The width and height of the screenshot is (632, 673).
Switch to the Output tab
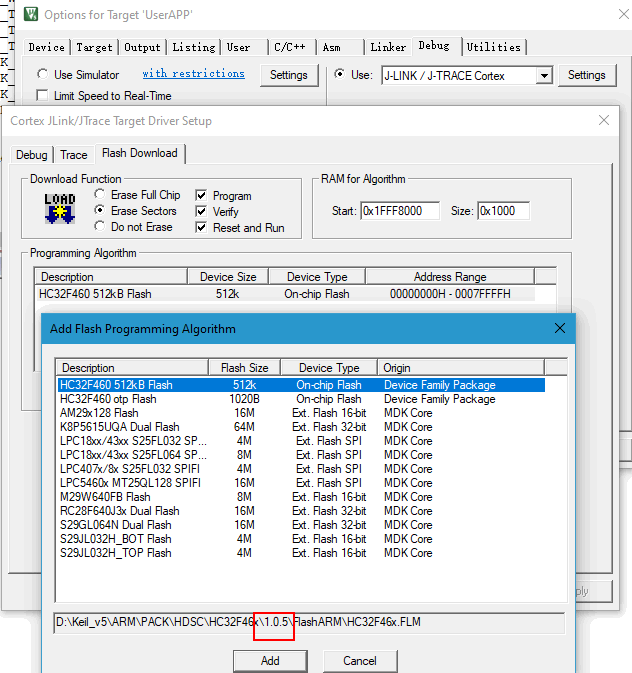pyautogui.click(x=142, y=47)
